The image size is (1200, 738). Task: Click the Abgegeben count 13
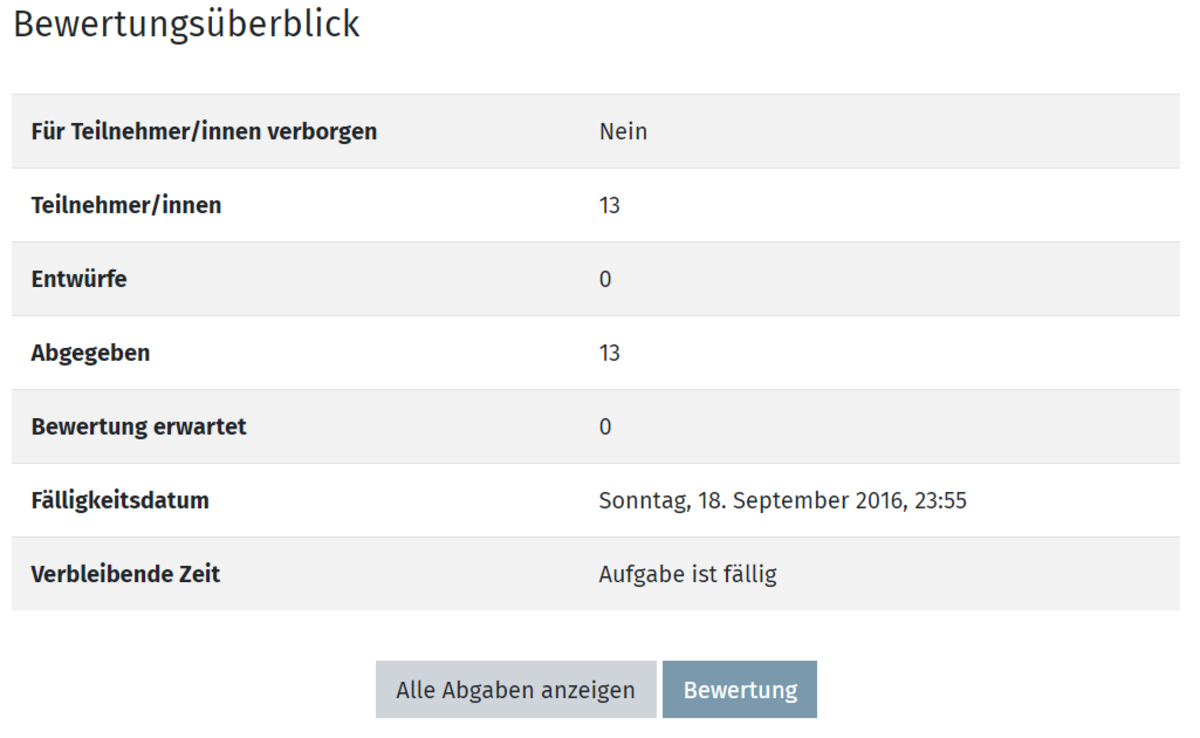609,353
